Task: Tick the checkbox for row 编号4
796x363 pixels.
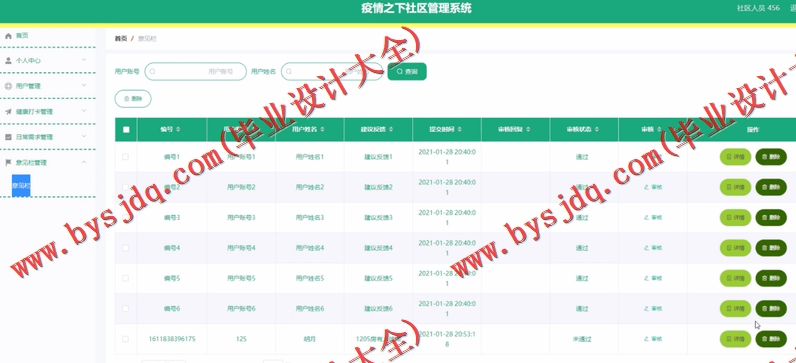Action: point(125,248)
